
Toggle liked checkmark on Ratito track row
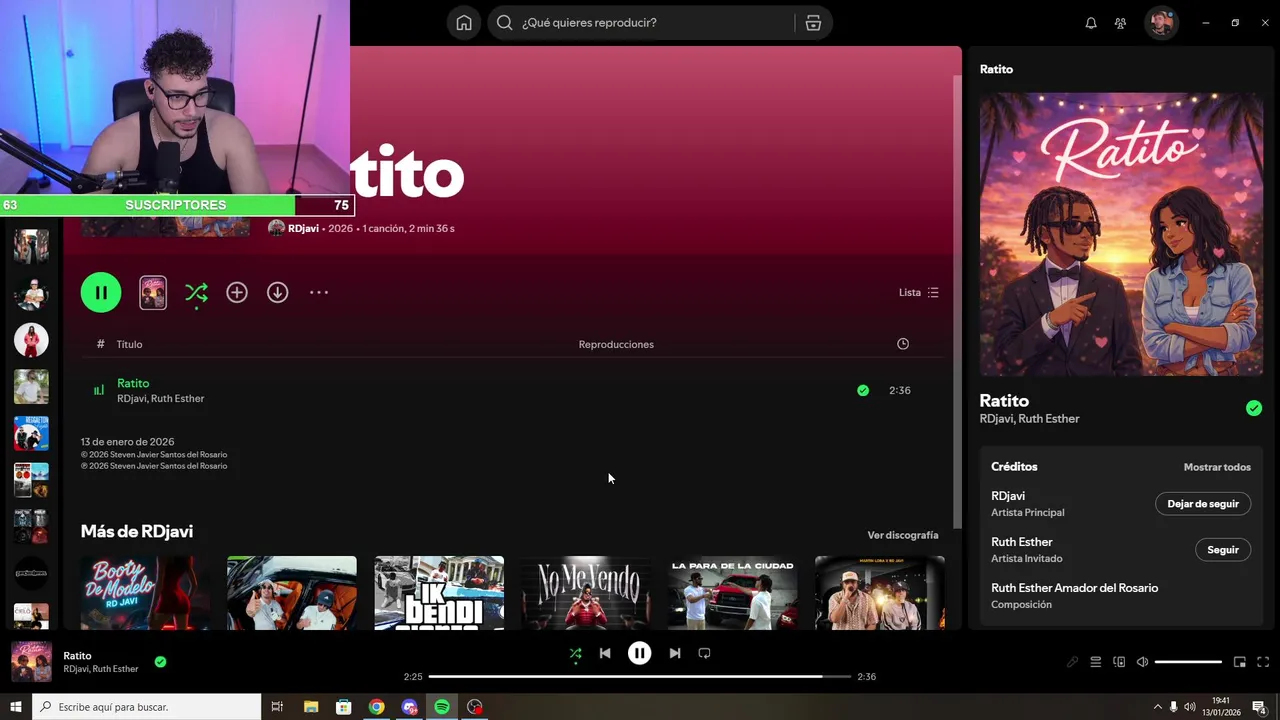pyautogui.click(x=863, y=390)
